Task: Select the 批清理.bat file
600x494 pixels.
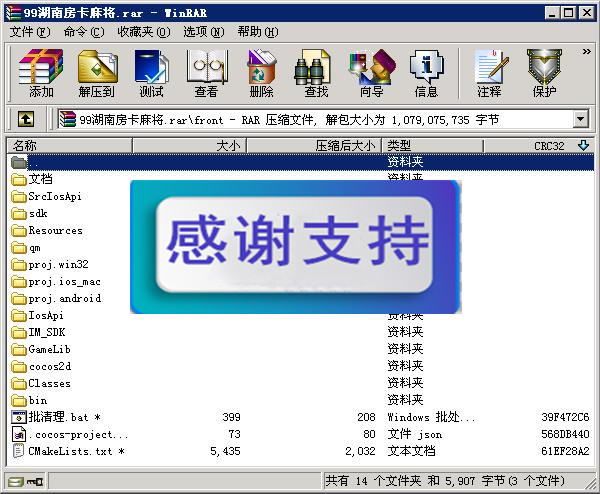Action: pyautogui.click(x=56, y=417)
